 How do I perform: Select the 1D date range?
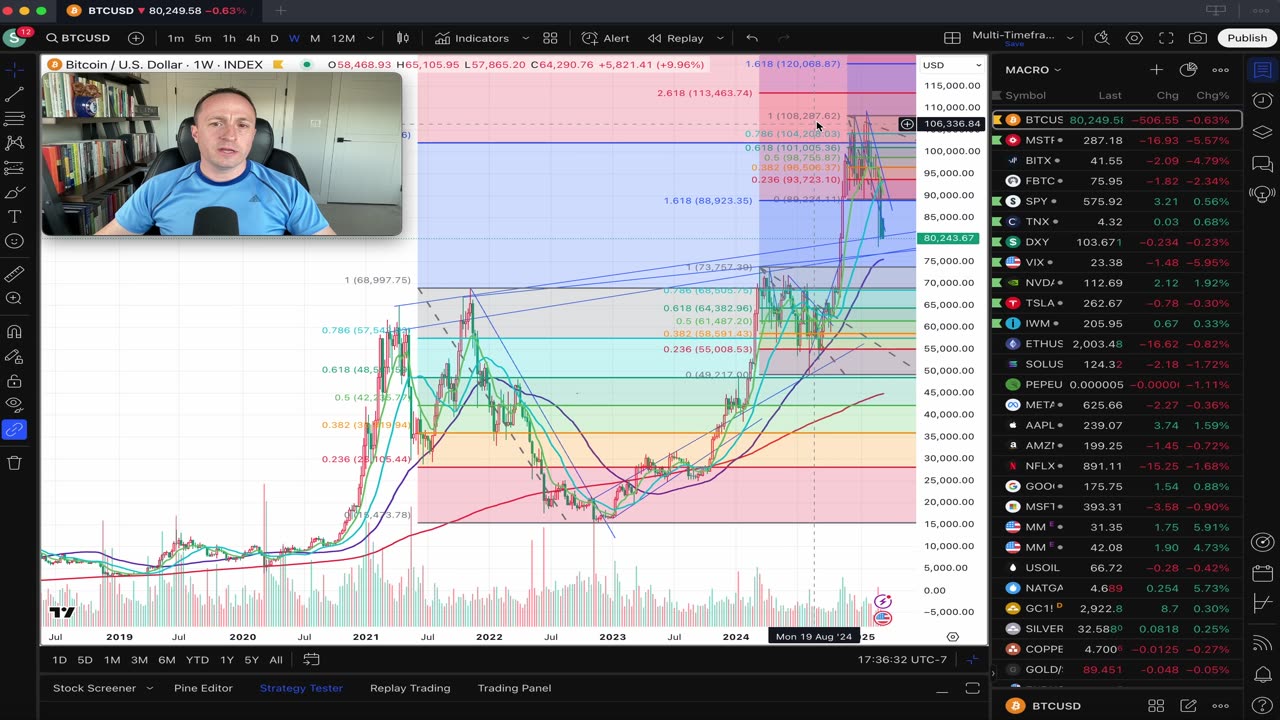pyautogui.click(x=59, y=660)
